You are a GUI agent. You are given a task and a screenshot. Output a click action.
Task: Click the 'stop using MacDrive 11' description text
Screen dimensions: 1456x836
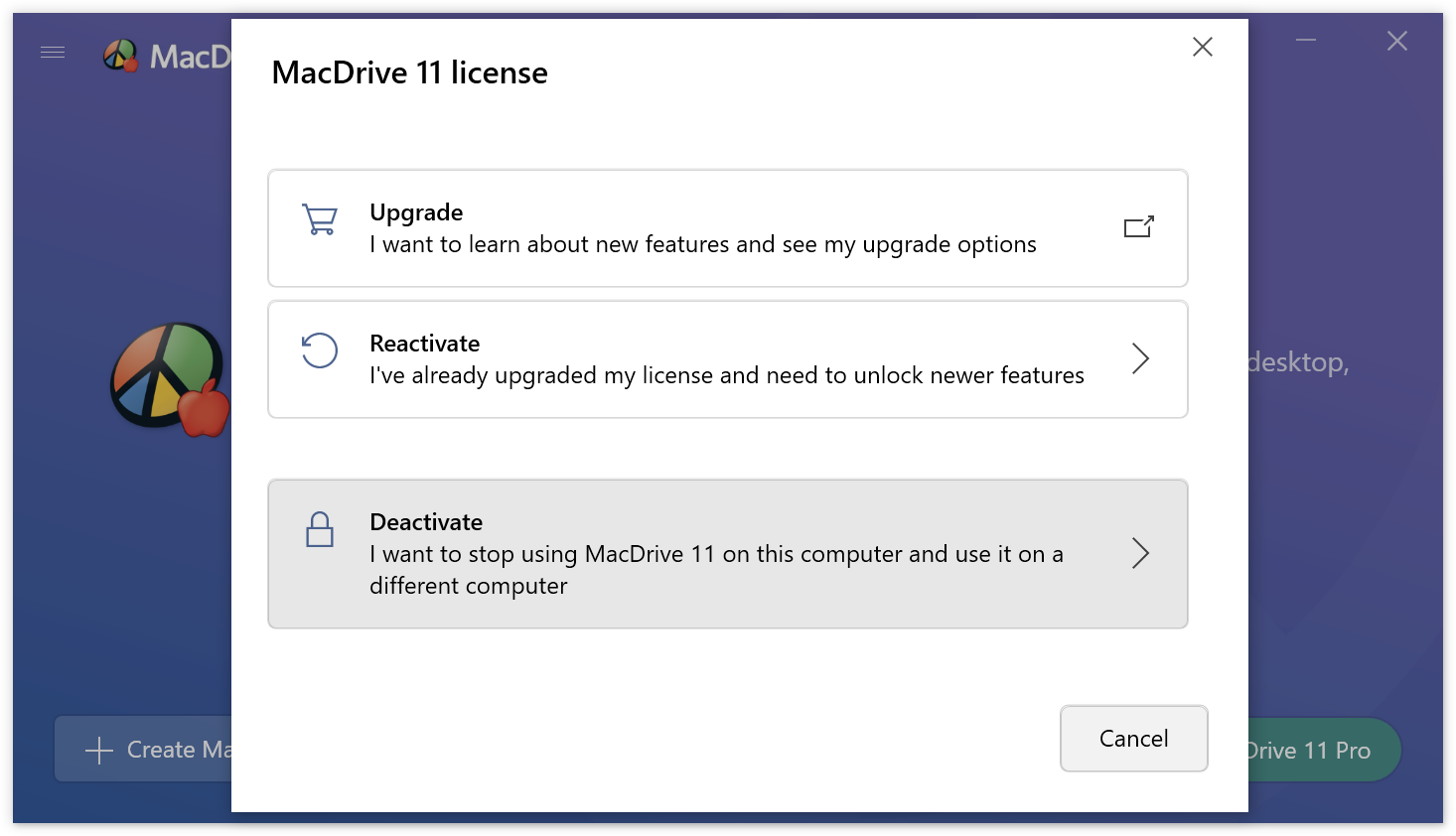pos(715,554)
